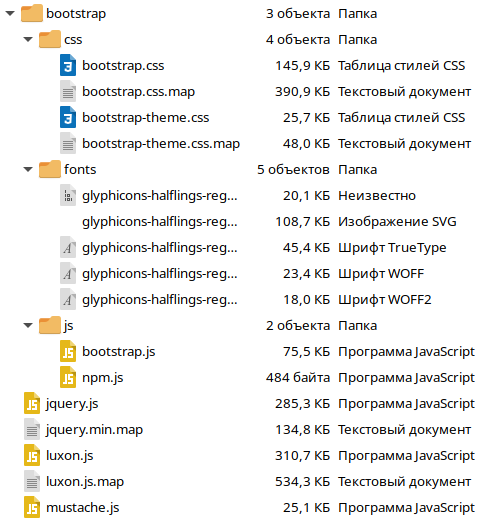The height and width of the screenshot is (523, 482).
Task: Click the 285,3 КБ size value
Action: (x=303, y=404)
